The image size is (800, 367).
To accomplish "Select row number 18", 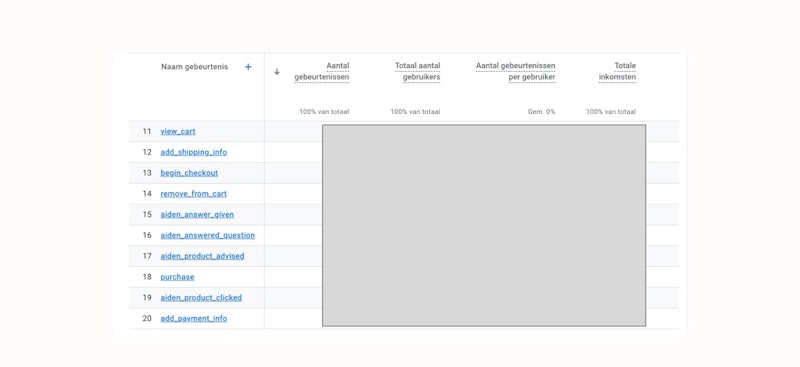I will click(x=147, y=277).
